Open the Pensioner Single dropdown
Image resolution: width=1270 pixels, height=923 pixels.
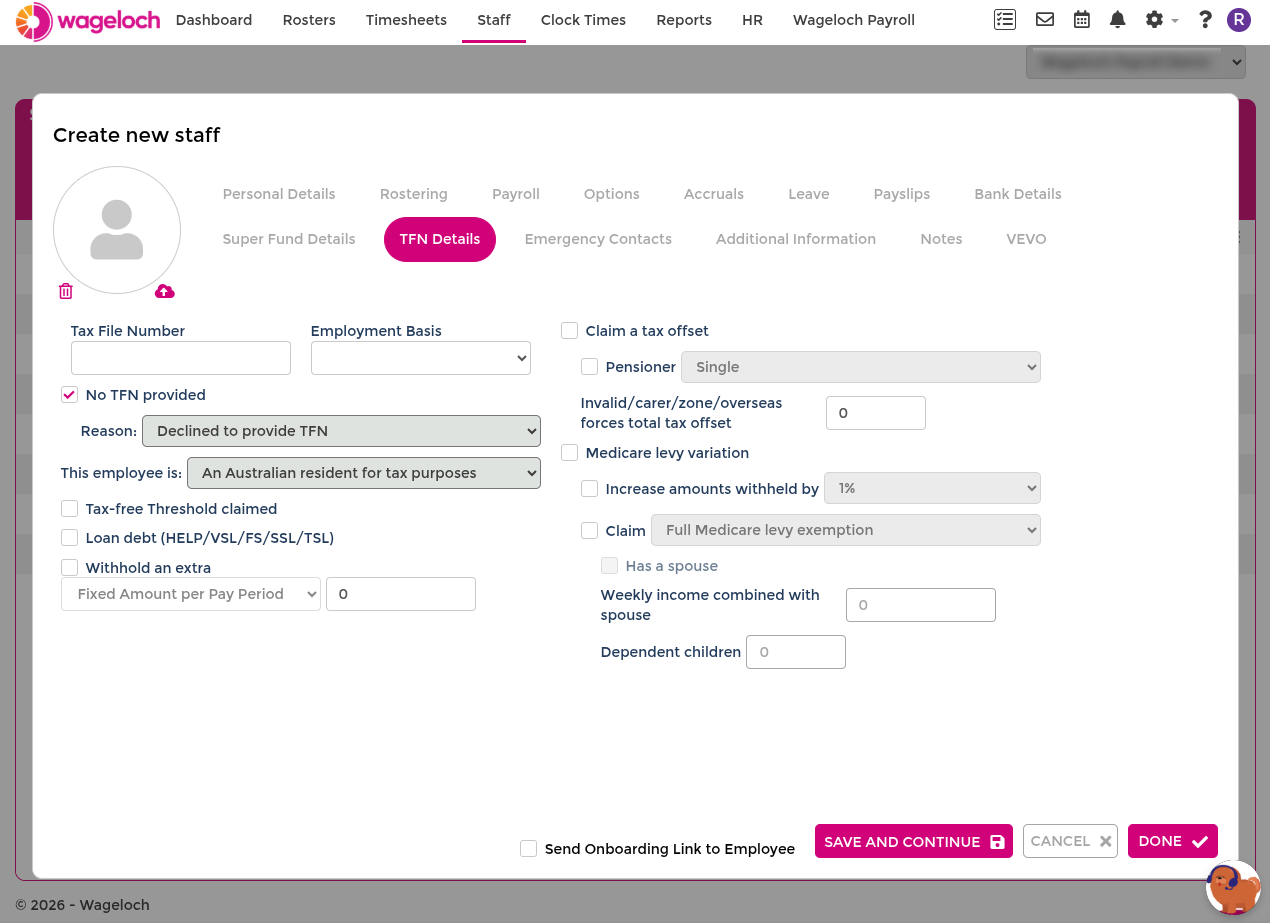[861, 367]
